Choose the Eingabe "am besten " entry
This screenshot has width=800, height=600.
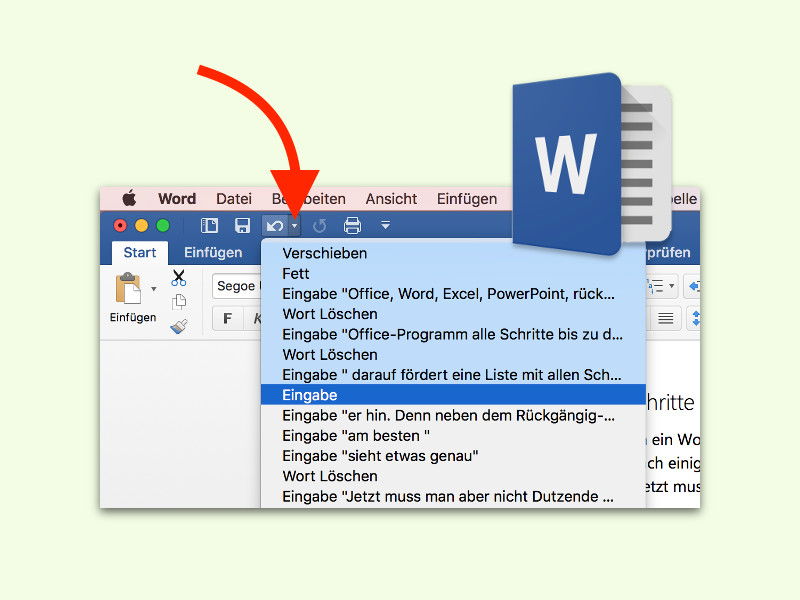click(x=453, y=436)
